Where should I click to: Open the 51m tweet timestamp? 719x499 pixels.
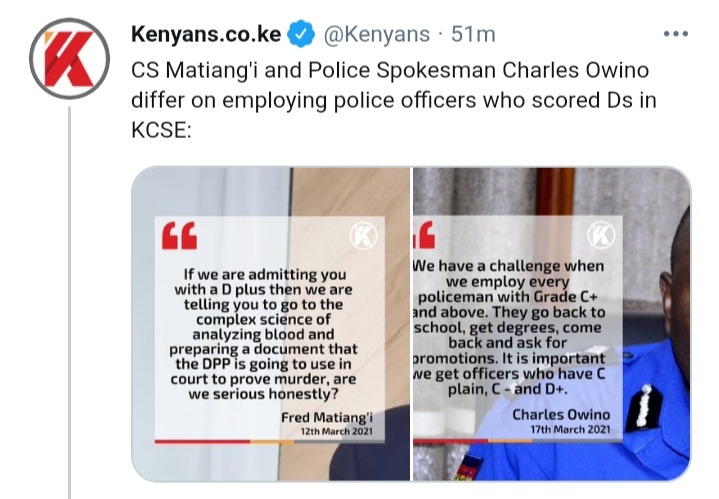pos(473,34)
